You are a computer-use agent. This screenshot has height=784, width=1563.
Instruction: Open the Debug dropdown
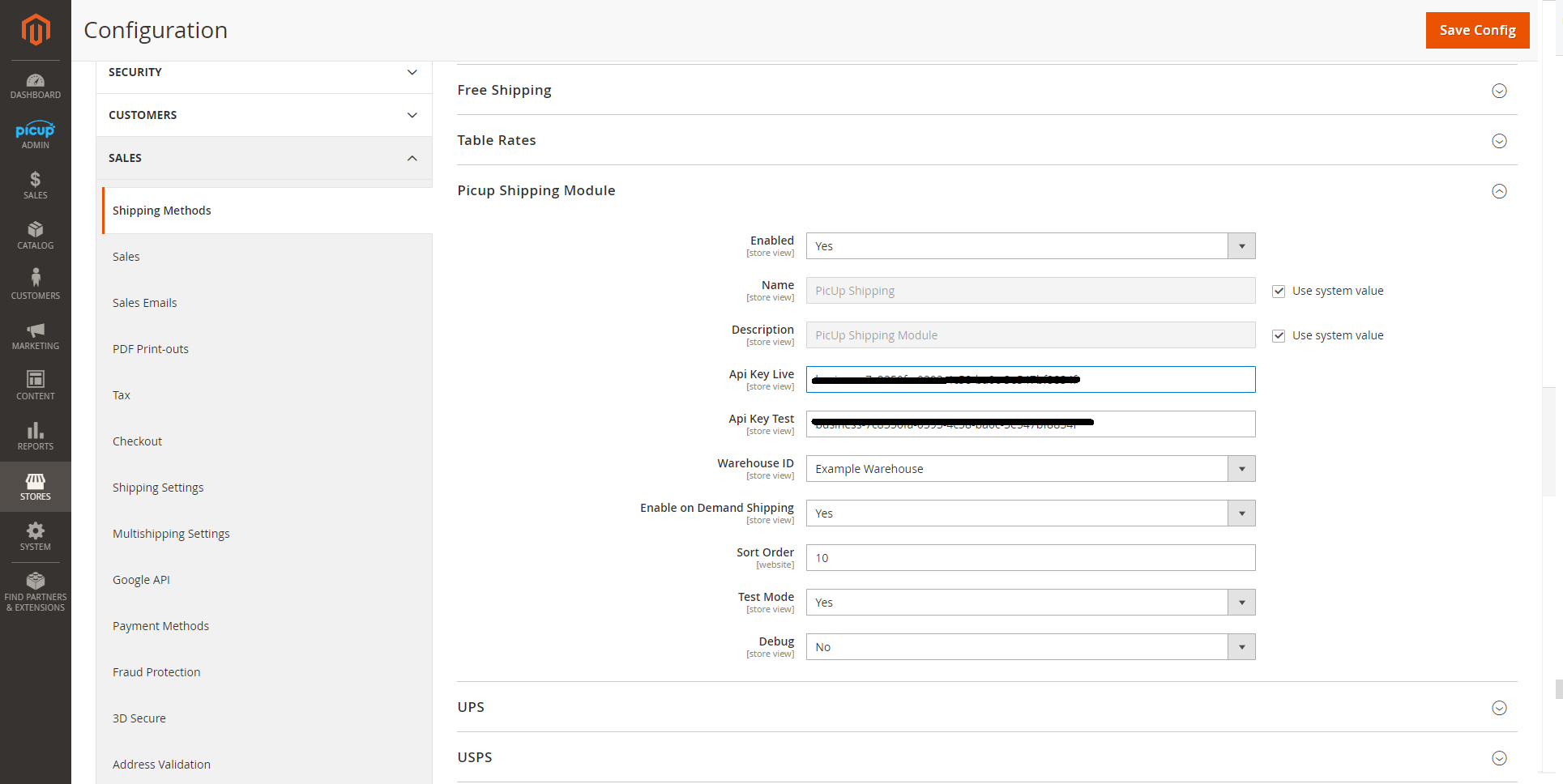[1031, 647]
